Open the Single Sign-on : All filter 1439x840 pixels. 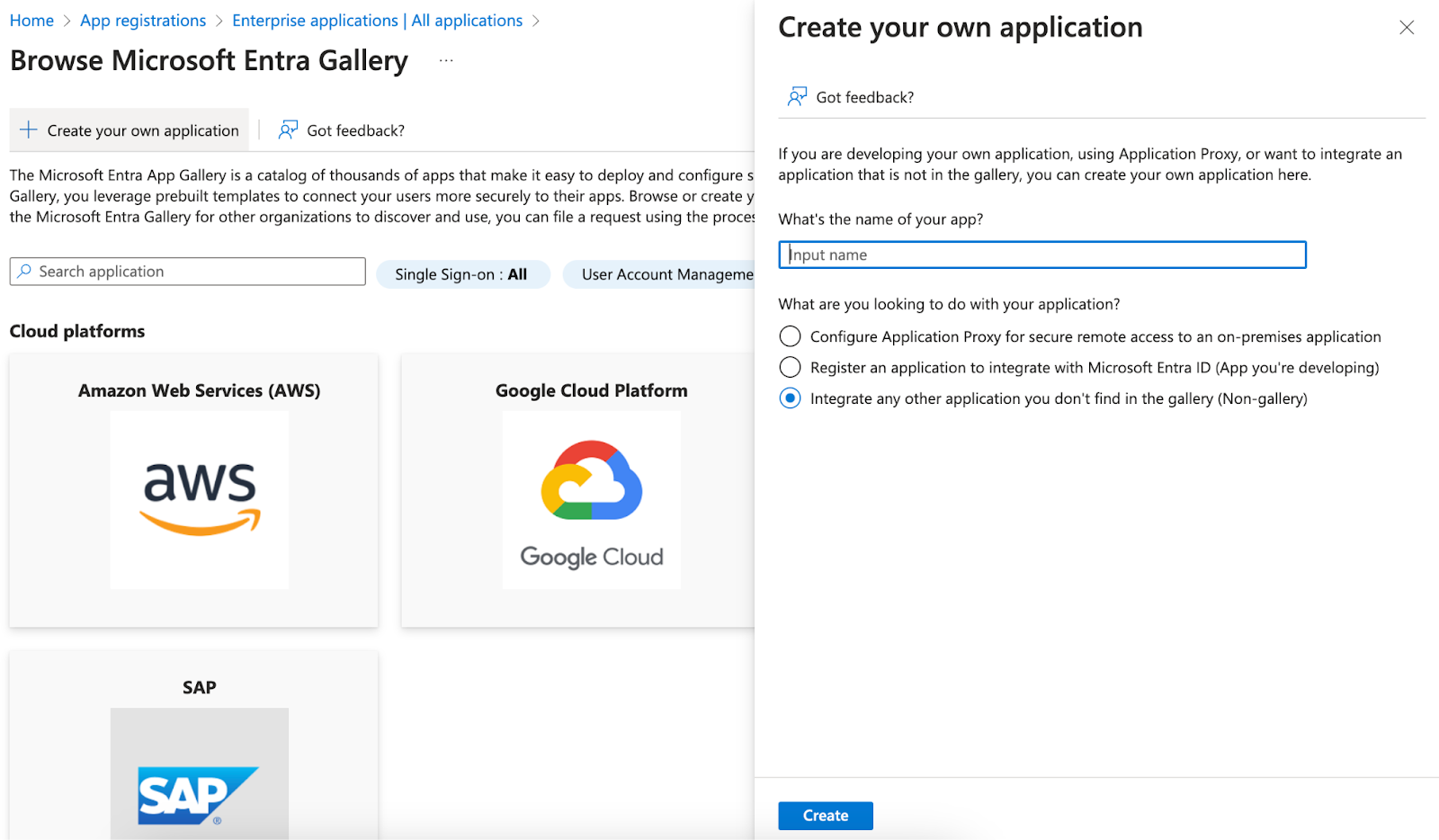(x=461, y=274)
